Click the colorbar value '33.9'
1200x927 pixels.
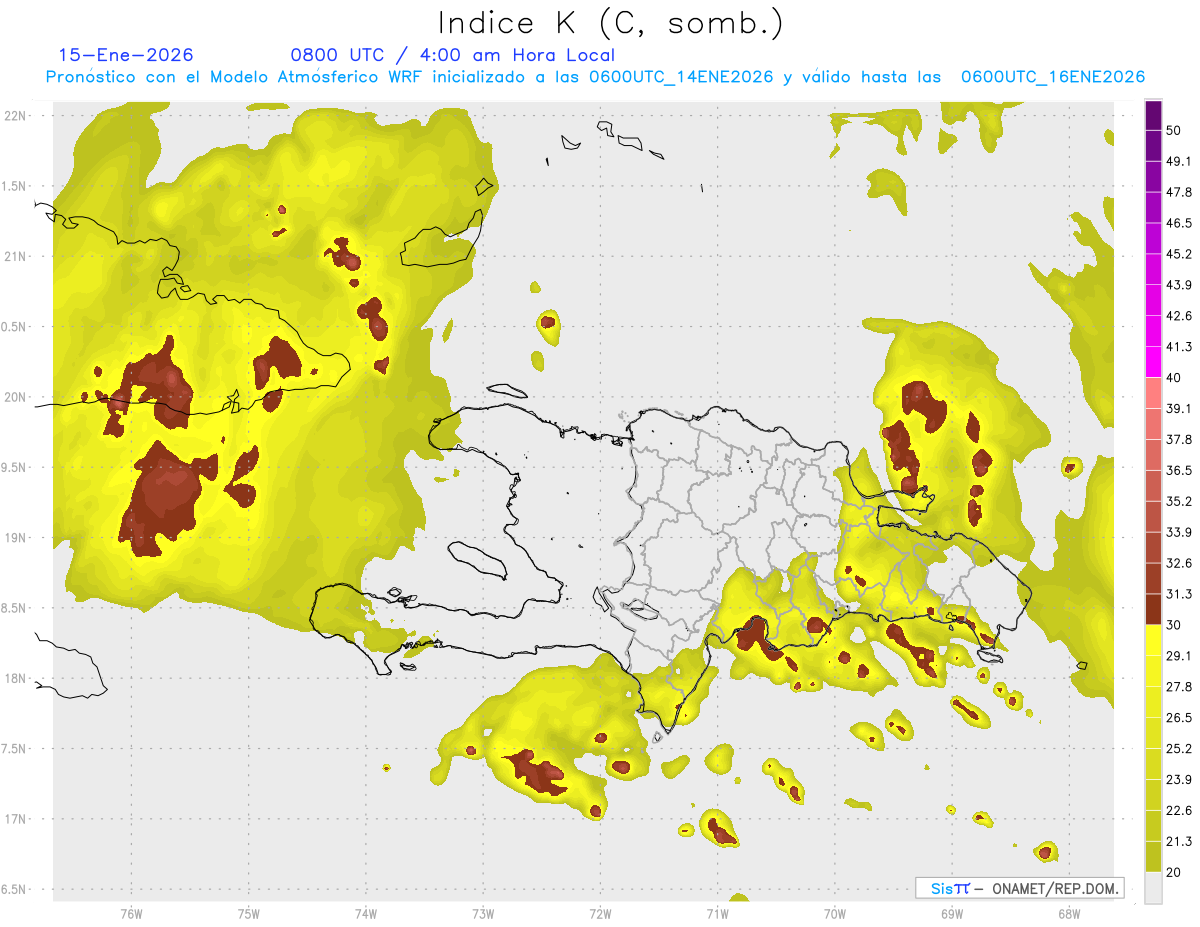pos(1179,532)
